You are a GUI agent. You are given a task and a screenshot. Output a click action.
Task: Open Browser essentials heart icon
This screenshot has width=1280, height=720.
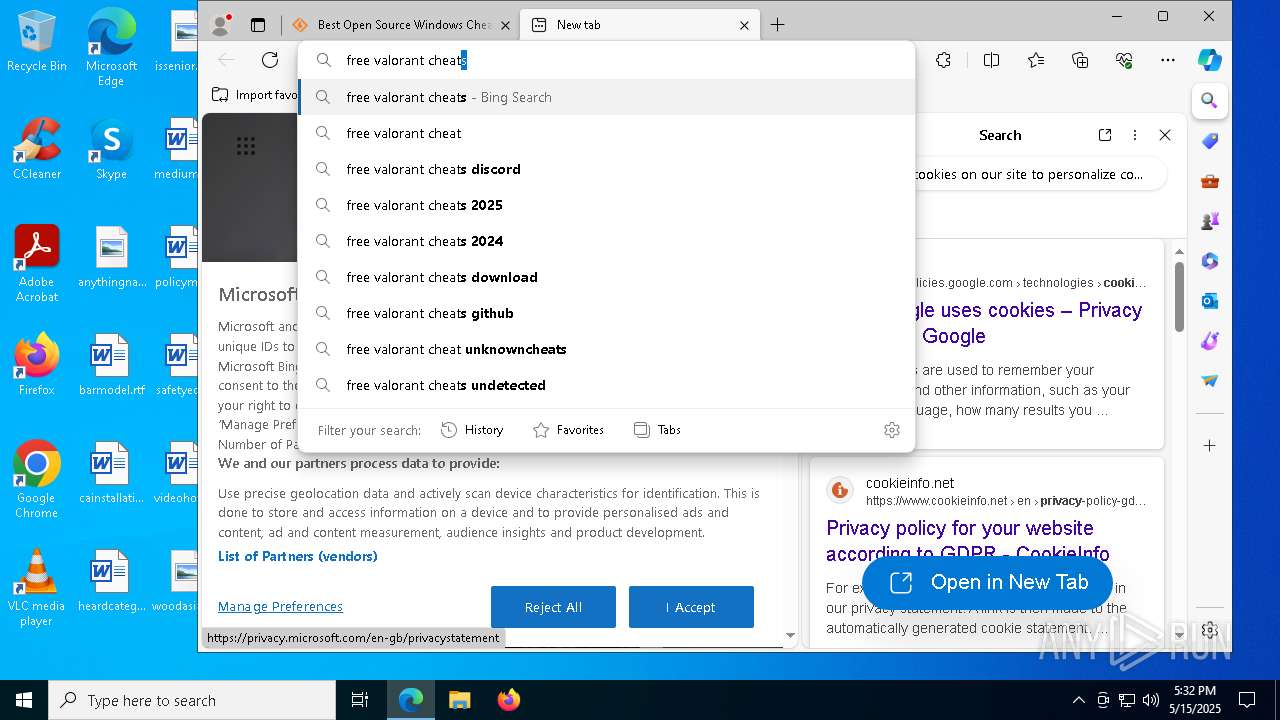click(x=1124, y=60)
